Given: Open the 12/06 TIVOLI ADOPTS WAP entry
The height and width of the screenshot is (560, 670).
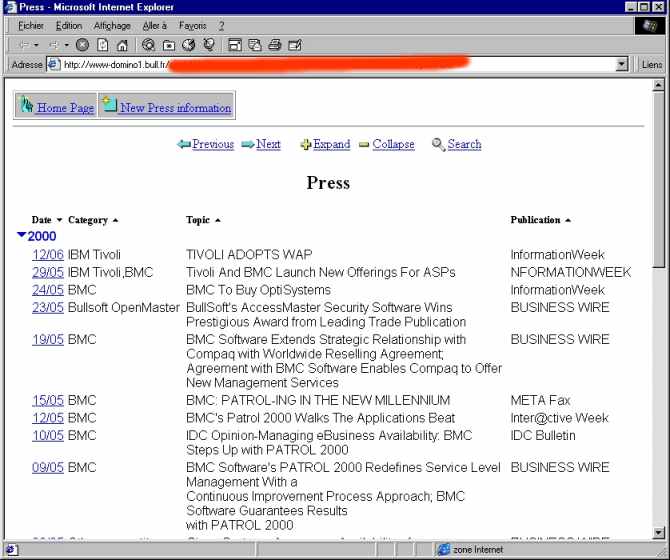Looking at the screenshot, I should 48,255.
